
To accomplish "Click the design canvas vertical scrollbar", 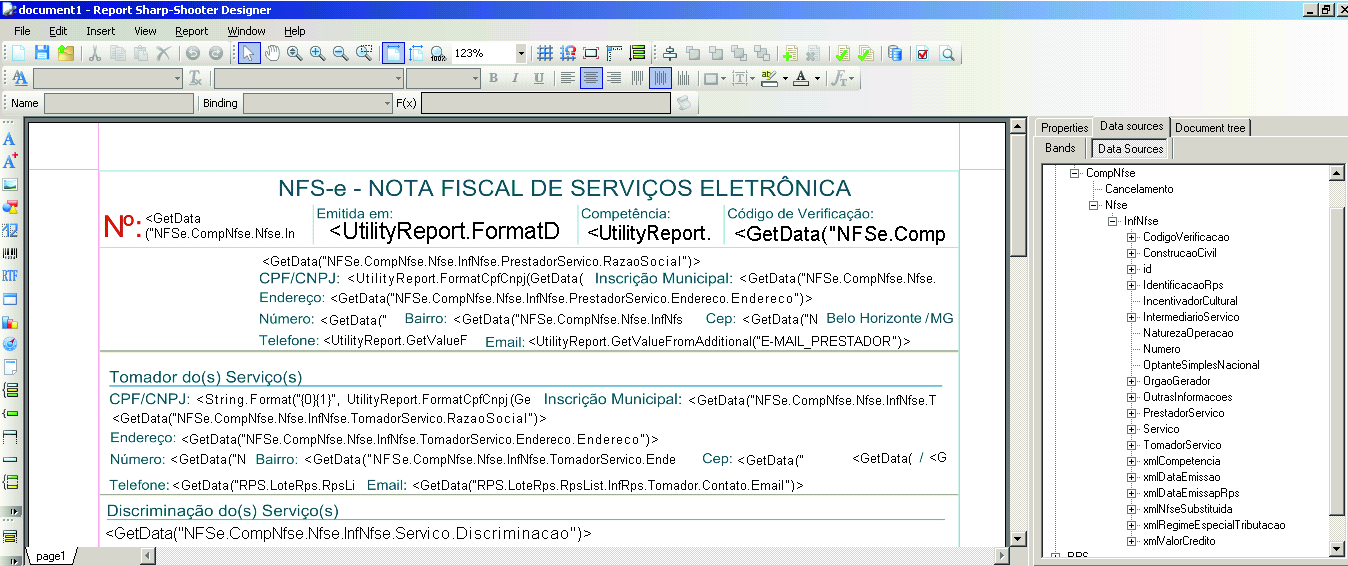I will [1018, 334].
